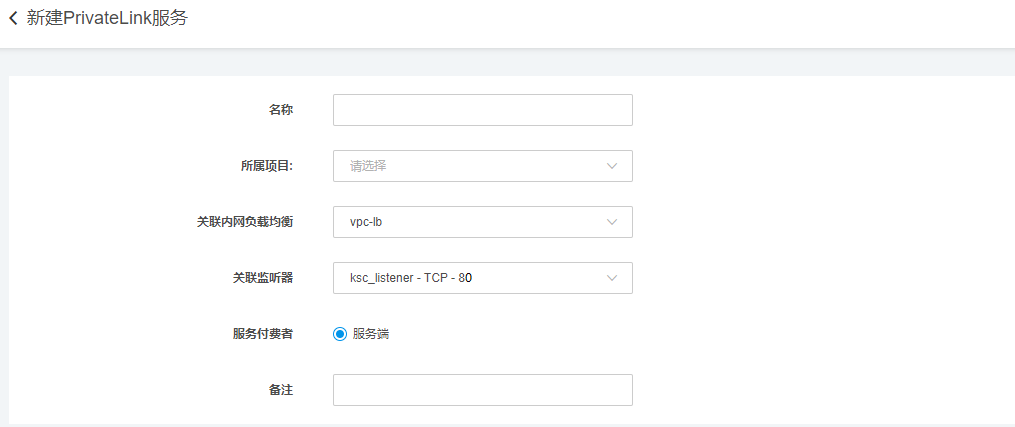1015x427 pixels.
Task: Click the 关联内网负载均衡 field label
Action: 244,222
